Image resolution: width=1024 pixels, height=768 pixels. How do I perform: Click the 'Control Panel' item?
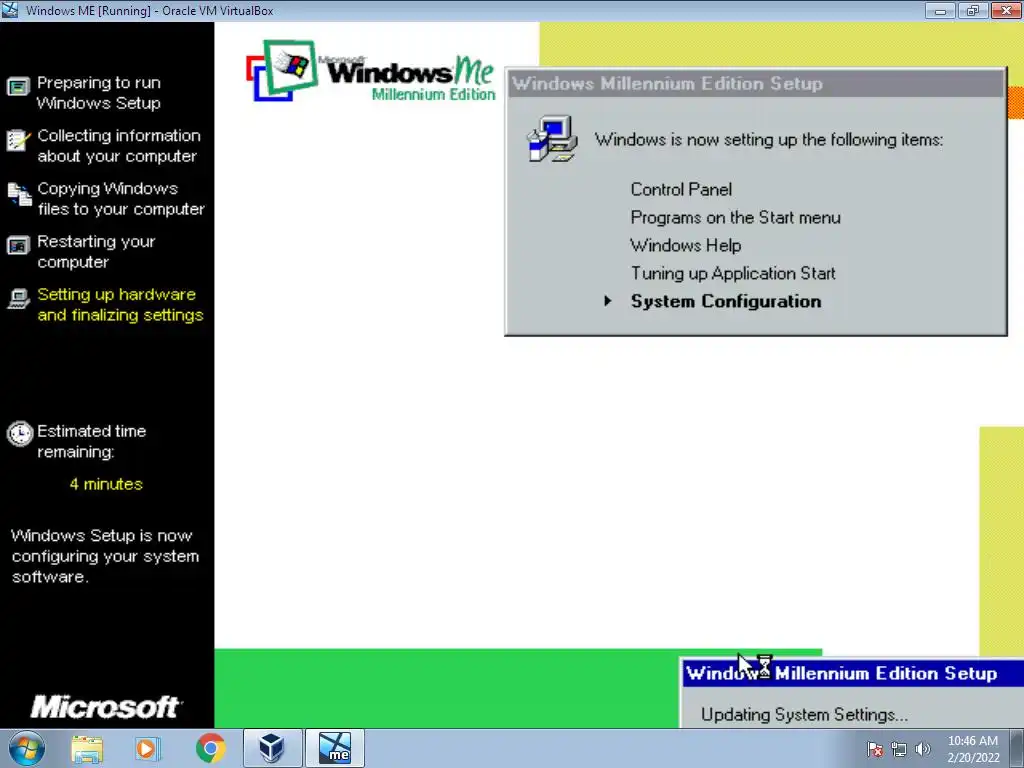tap(681, 189)
